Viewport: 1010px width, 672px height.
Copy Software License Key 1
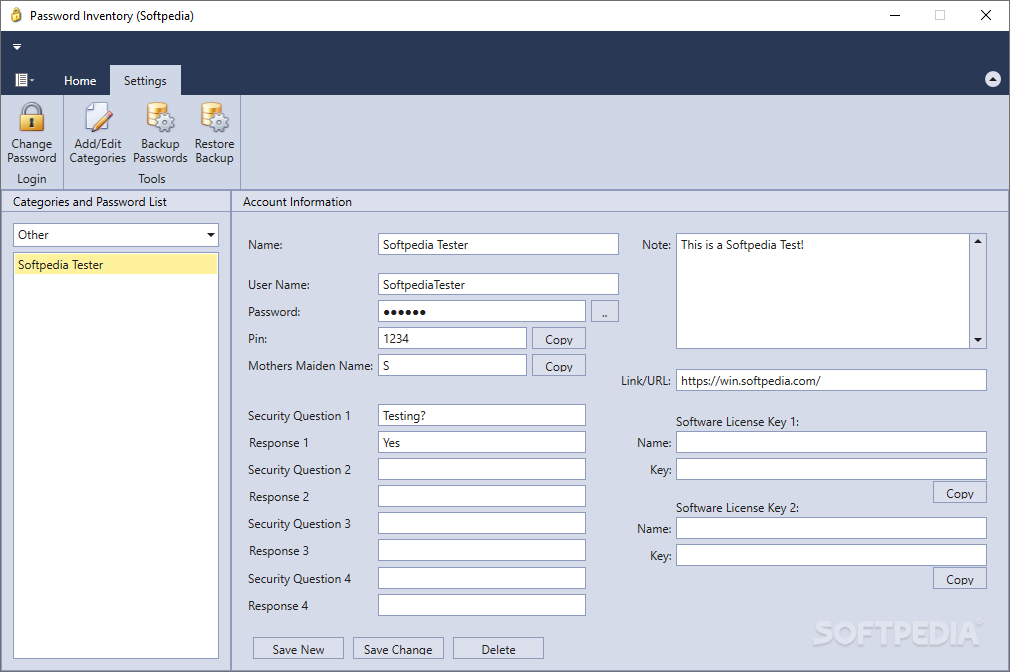click(960, 493)
